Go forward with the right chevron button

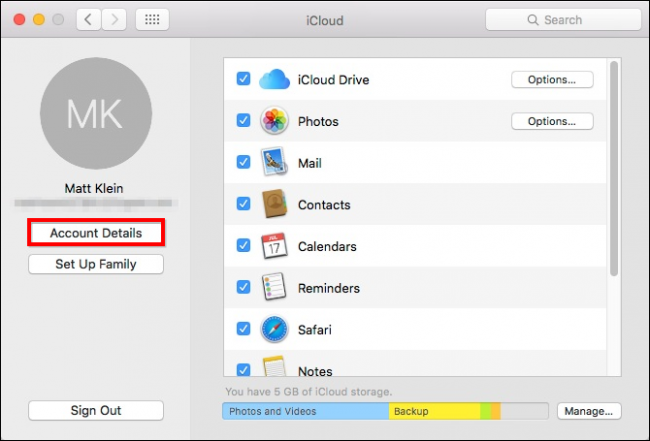pos(114,19)
